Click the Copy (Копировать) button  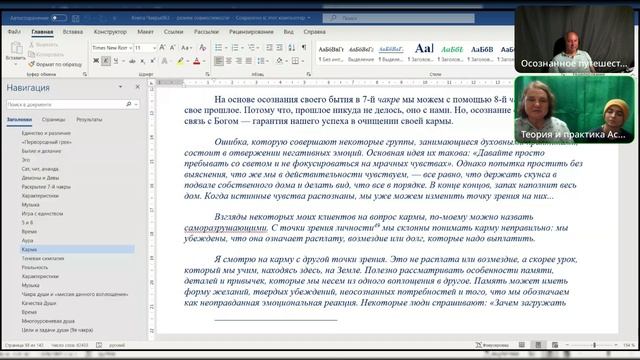point(46,54)
